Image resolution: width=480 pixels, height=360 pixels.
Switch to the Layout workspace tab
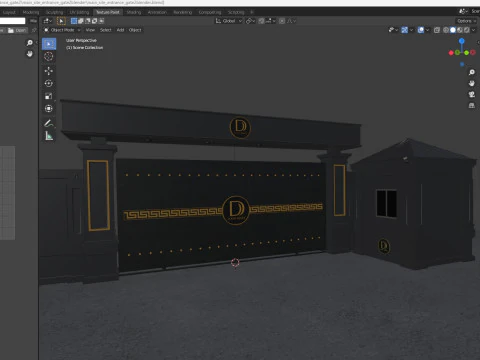[9, 12]
